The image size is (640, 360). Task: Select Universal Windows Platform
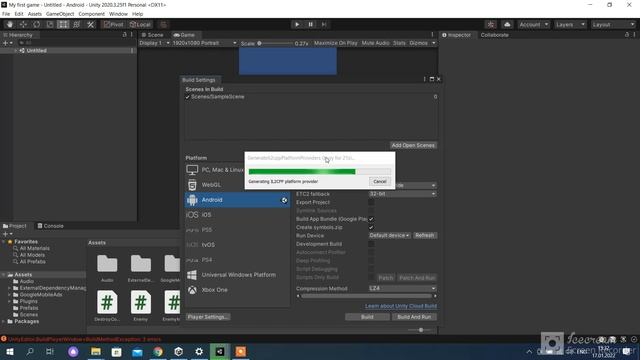coord(237,275)
